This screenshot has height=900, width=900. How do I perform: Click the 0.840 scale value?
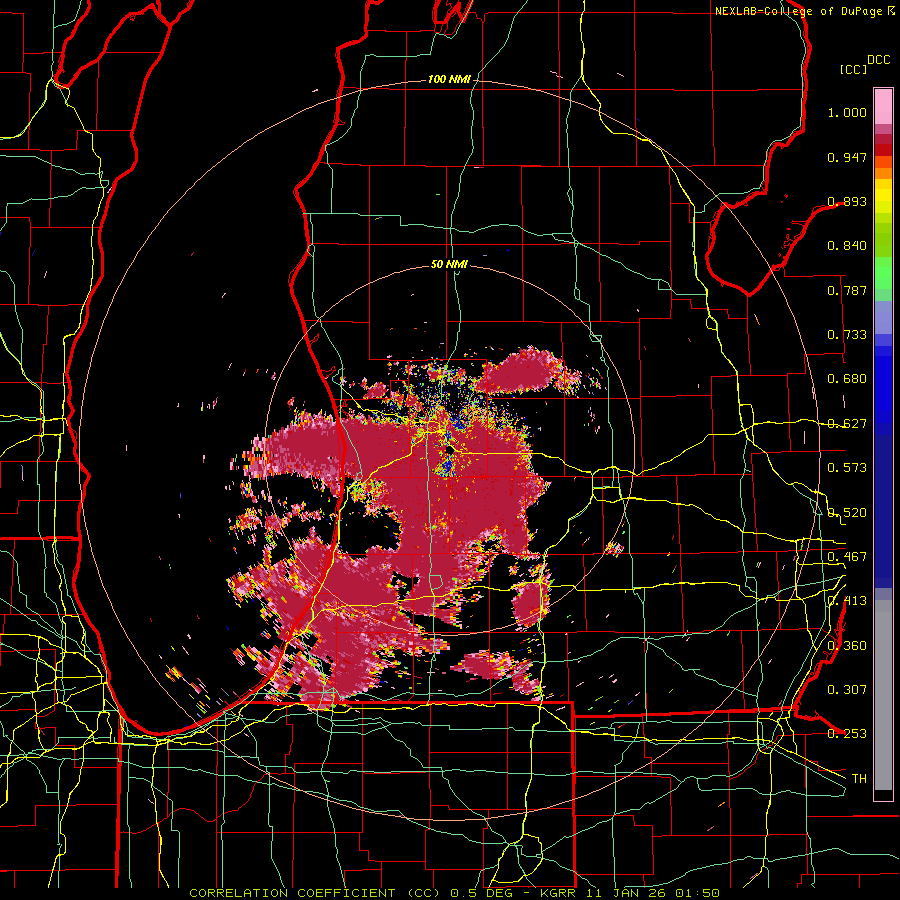pos(847,246)
